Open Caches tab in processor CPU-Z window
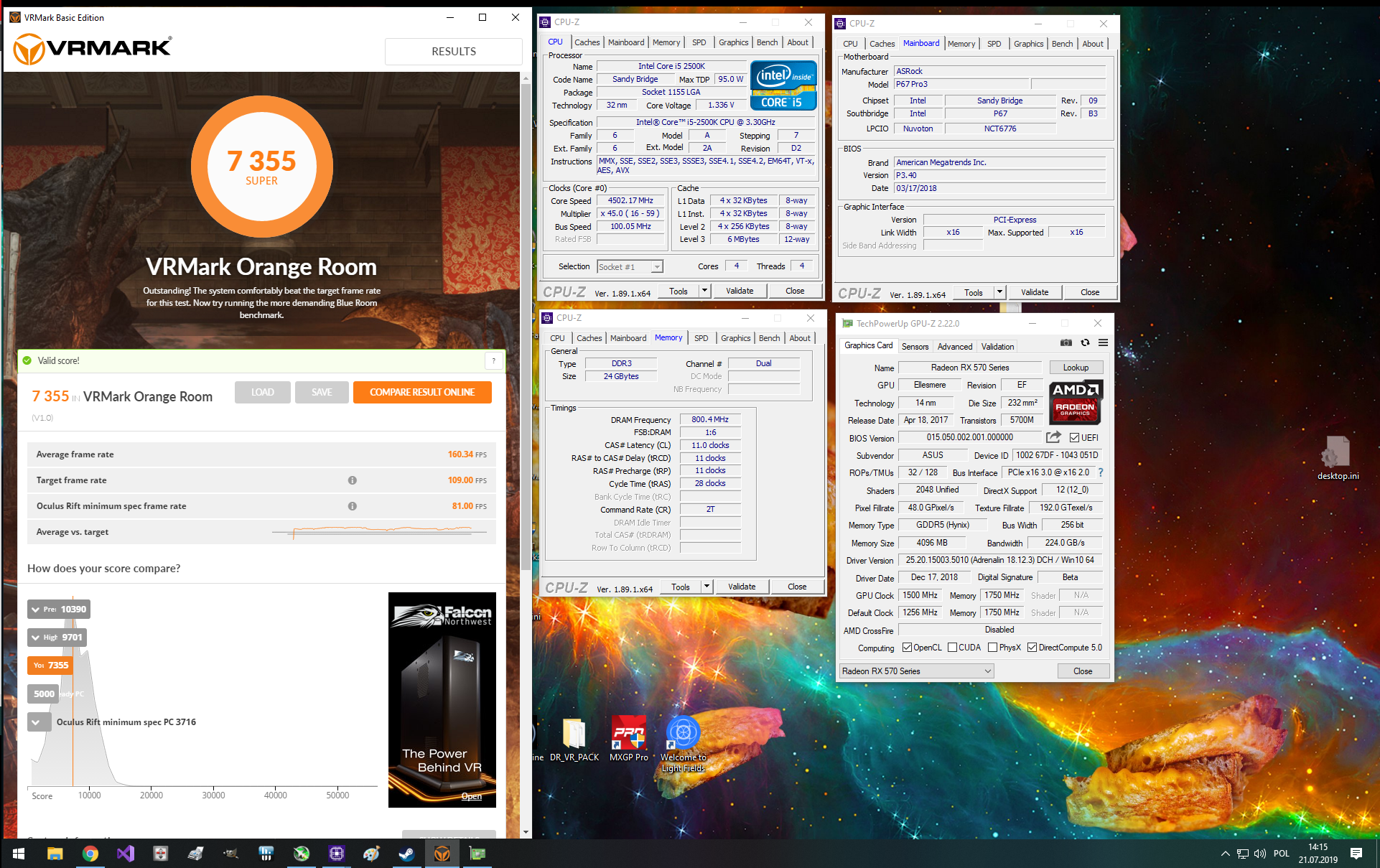 [x=587, y=42]
